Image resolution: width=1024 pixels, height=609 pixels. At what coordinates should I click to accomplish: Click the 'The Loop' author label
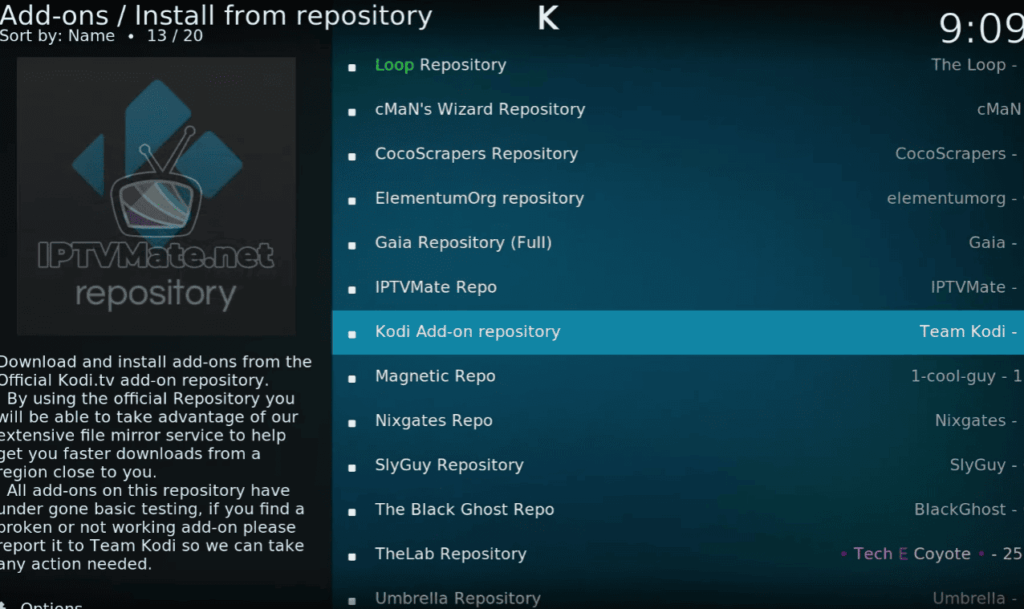click(968, 65)
